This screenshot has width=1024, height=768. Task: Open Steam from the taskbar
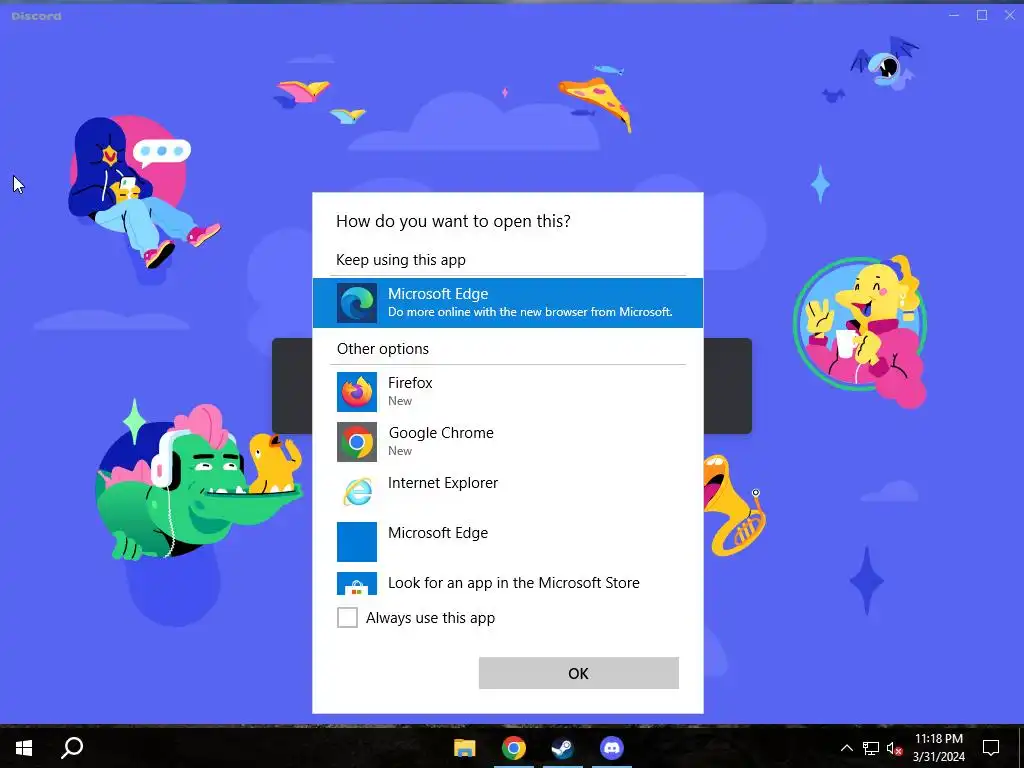tap(562, 748)
